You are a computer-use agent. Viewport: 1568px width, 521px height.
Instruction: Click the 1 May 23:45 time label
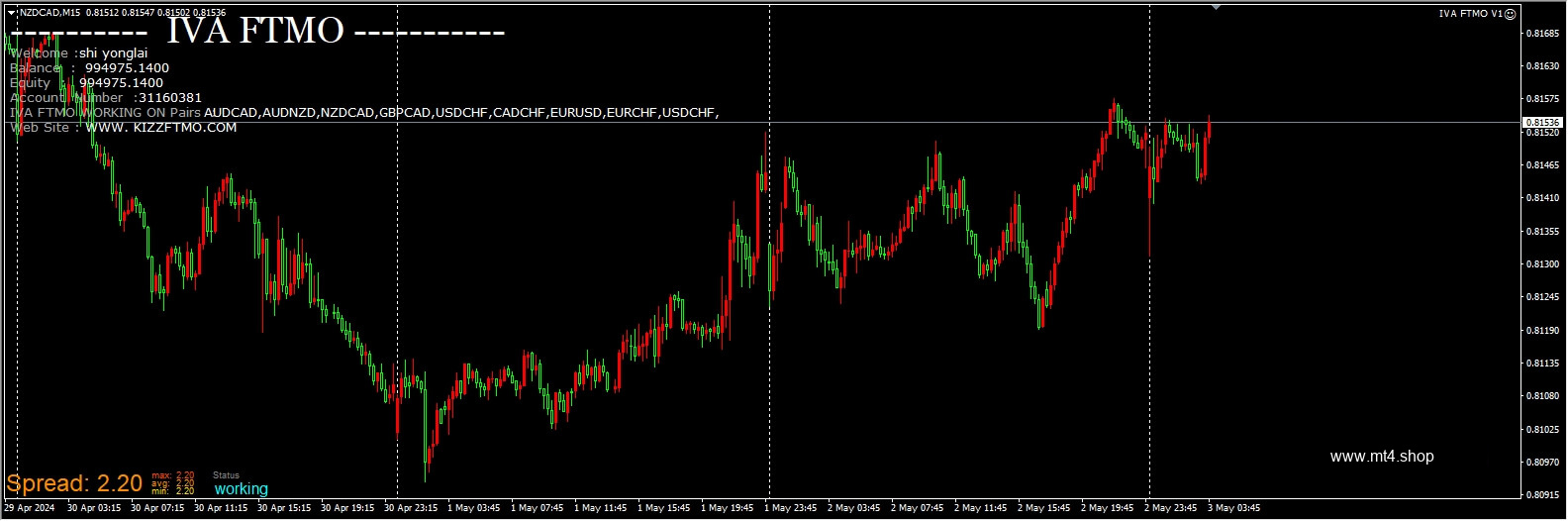(791, 508)
